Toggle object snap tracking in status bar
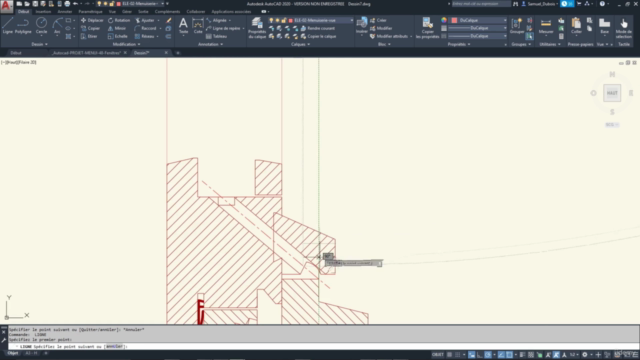Screen dimensions: 640x360 point(501,355)
